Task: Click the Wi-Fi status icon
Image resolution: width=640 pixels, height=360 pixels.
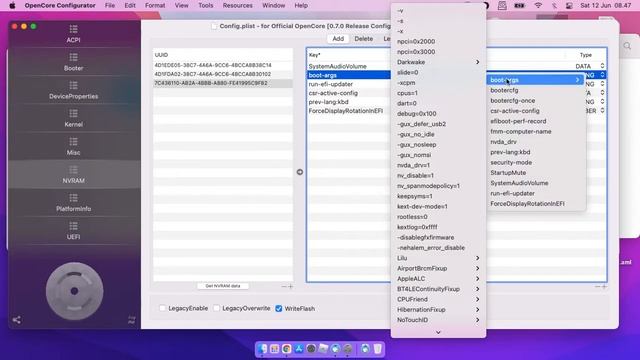Action: point(538,5)
